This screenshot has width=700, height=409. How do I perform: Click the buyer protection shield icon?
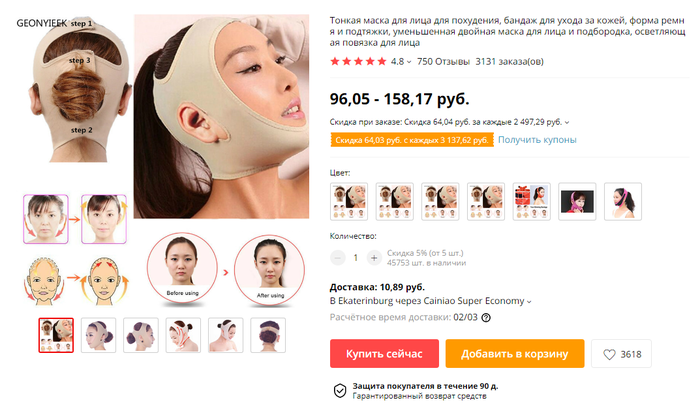click(x=340, y=390)
